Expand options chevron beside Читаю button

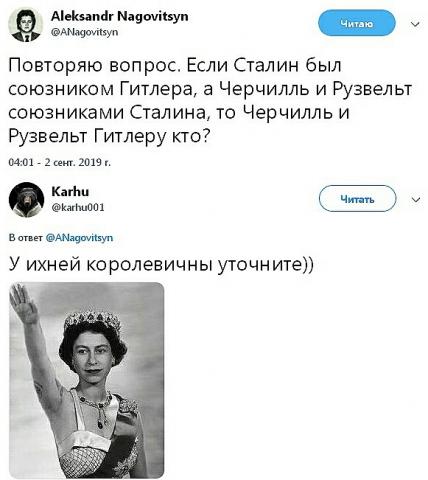pyautogui.click(x=415, y=24)
